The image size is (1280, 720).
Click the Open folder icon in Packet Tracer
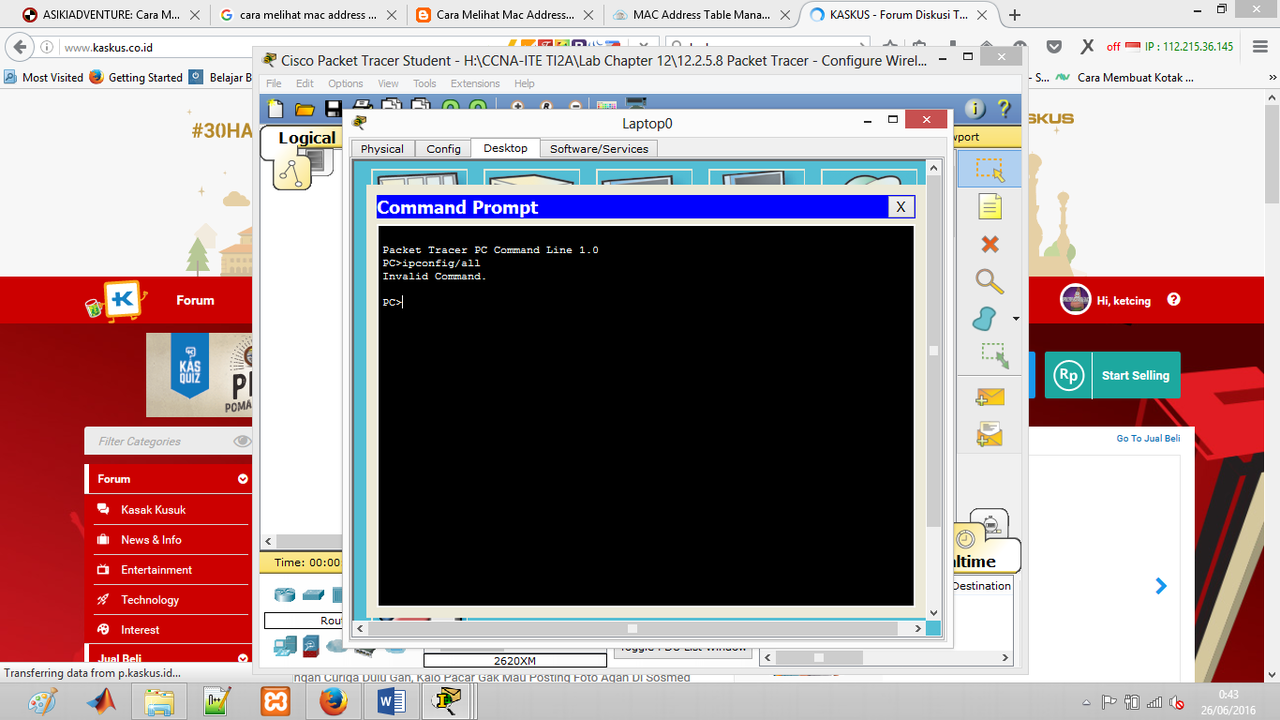(304, 109)
